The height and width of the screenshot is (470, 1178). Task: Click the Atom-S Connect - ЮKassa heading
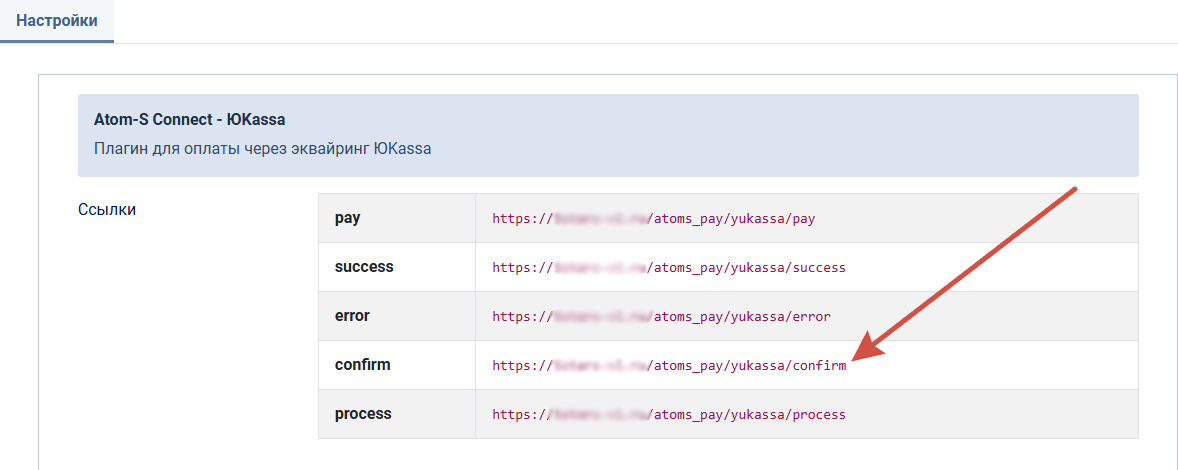coord(189,119)
